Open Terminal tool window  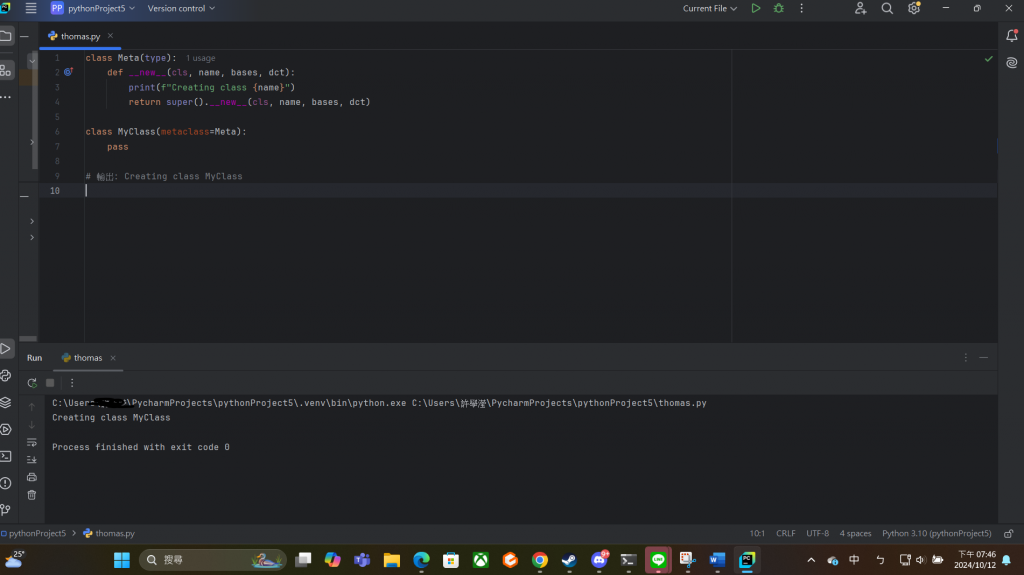tap(6, 456)
